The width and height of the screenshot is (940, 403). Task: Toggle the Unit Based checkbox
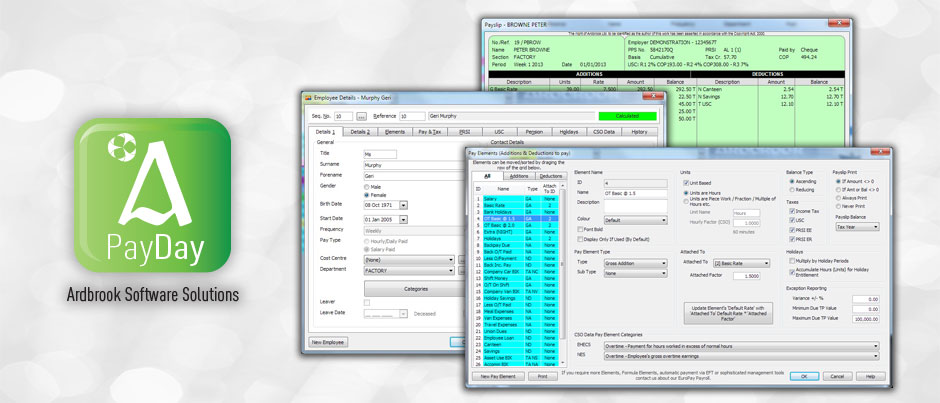pos(686,183)
